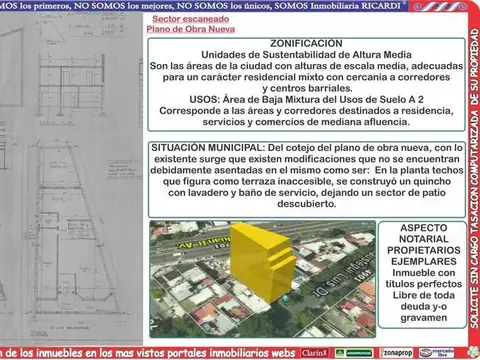Select the zonaprop portal logo
Screen dimensions: 480x360
point(396,353)
